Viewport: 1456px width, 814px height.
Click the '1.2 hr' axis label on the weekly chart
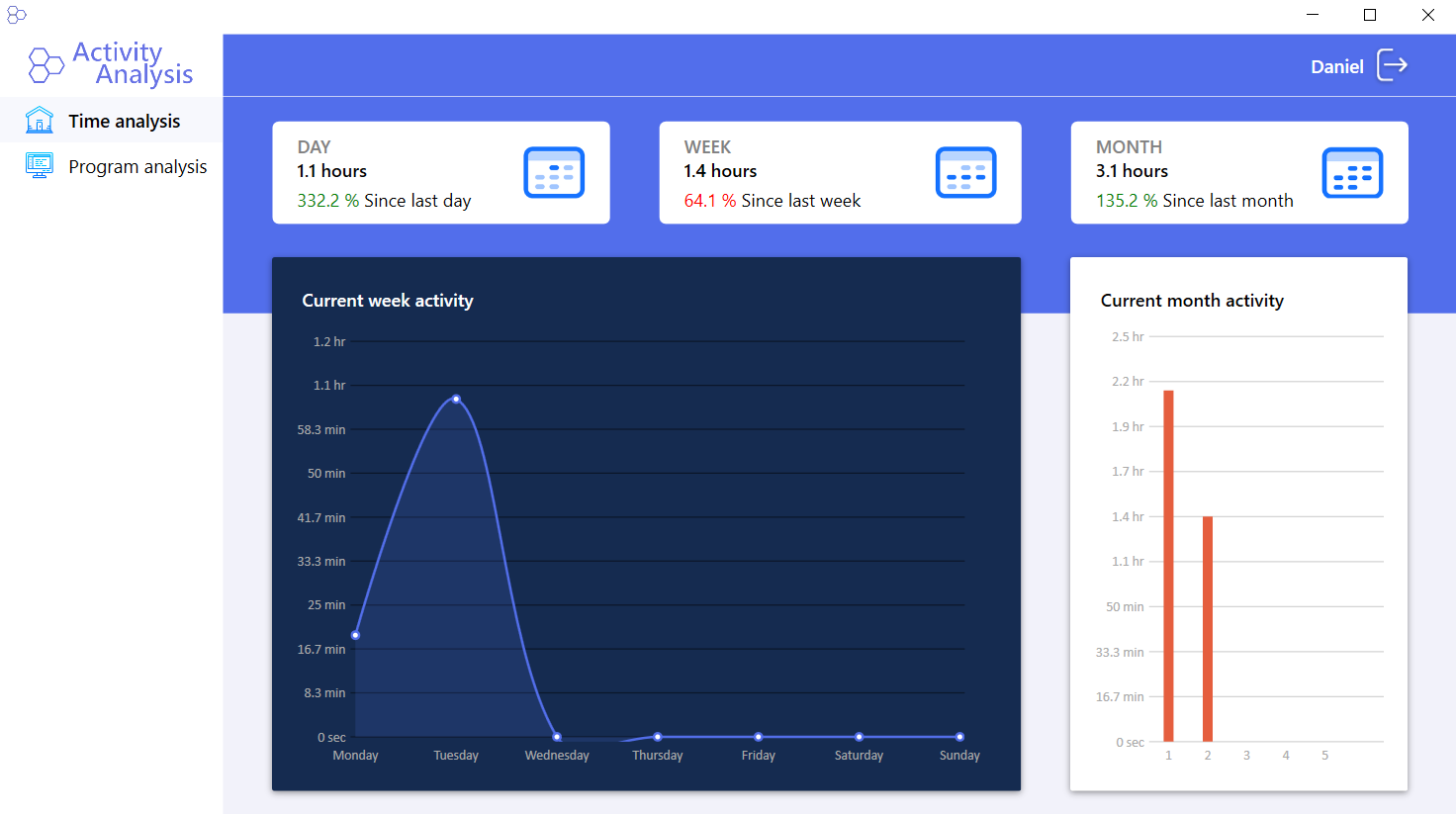[x=329, y=341]
